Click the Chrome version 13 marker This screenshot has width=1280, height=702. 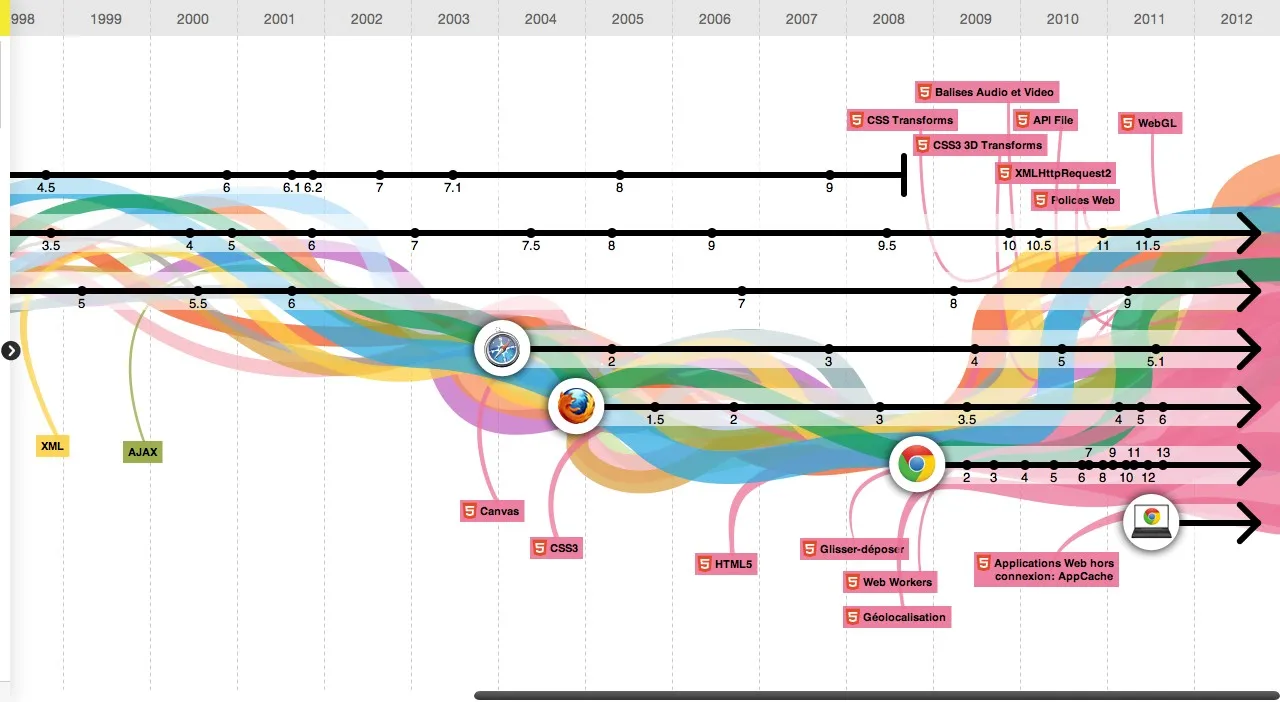click(1163, 465)
